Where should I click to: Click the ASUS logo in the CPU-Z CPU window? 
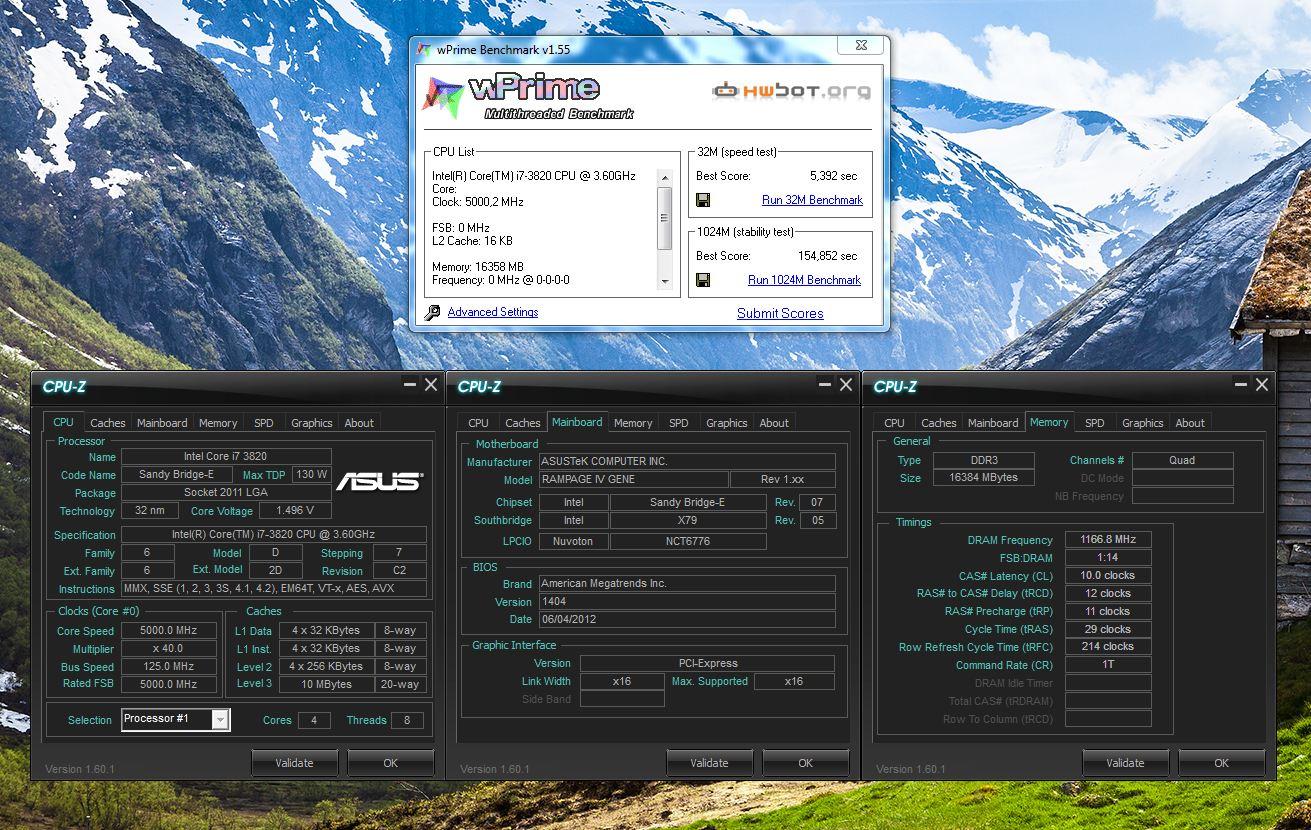coord(378,482)
